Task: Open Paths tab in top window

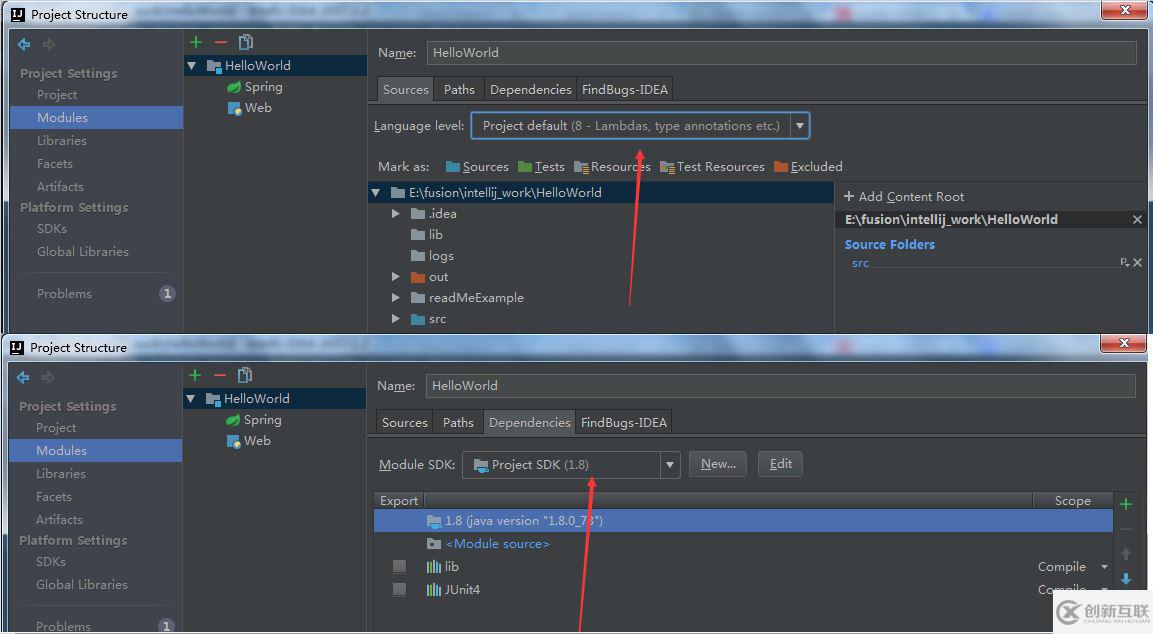Action: click(x=459, y=89)
